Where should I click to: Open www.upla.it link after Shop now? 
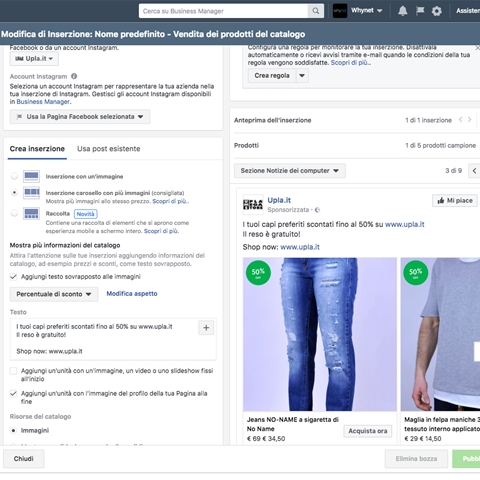pyautogui.click(x=300, y=247)
